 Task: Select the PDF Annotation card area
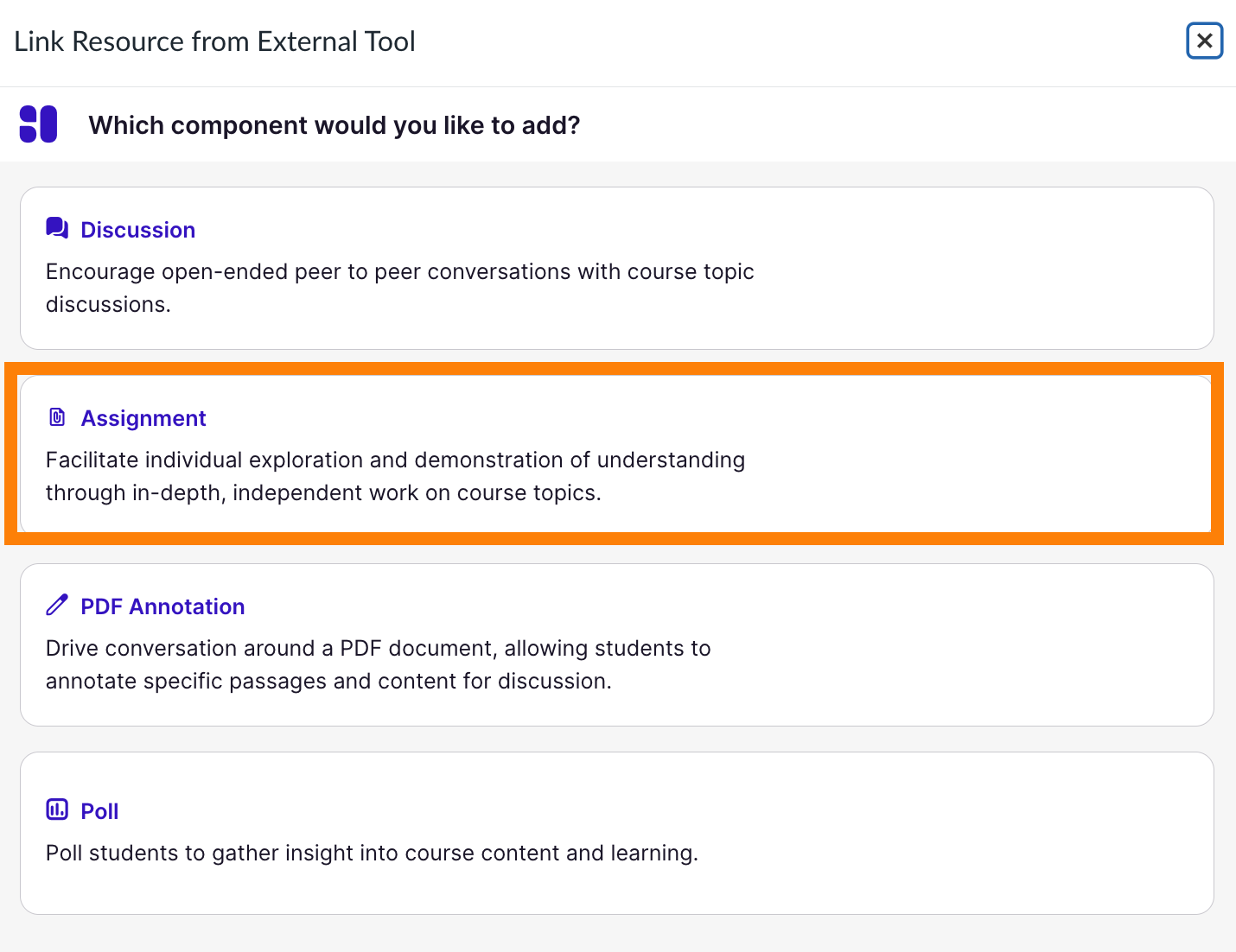[x=985, y=644]
